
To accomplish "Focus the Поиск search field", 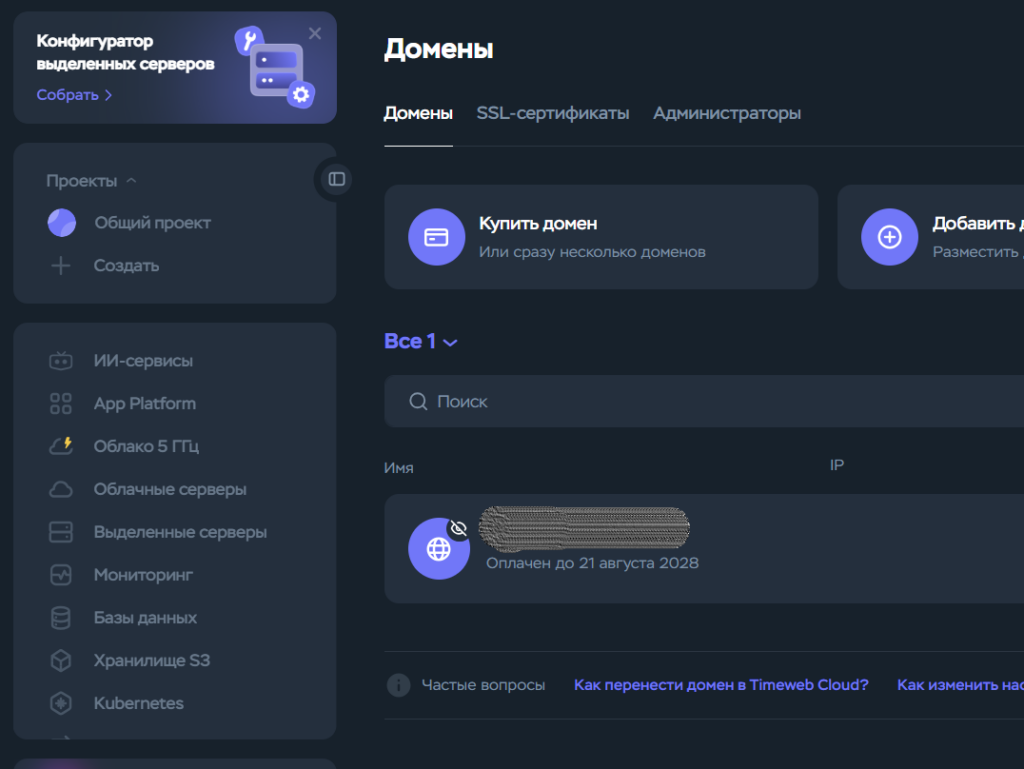I will [x=704, y=401].
